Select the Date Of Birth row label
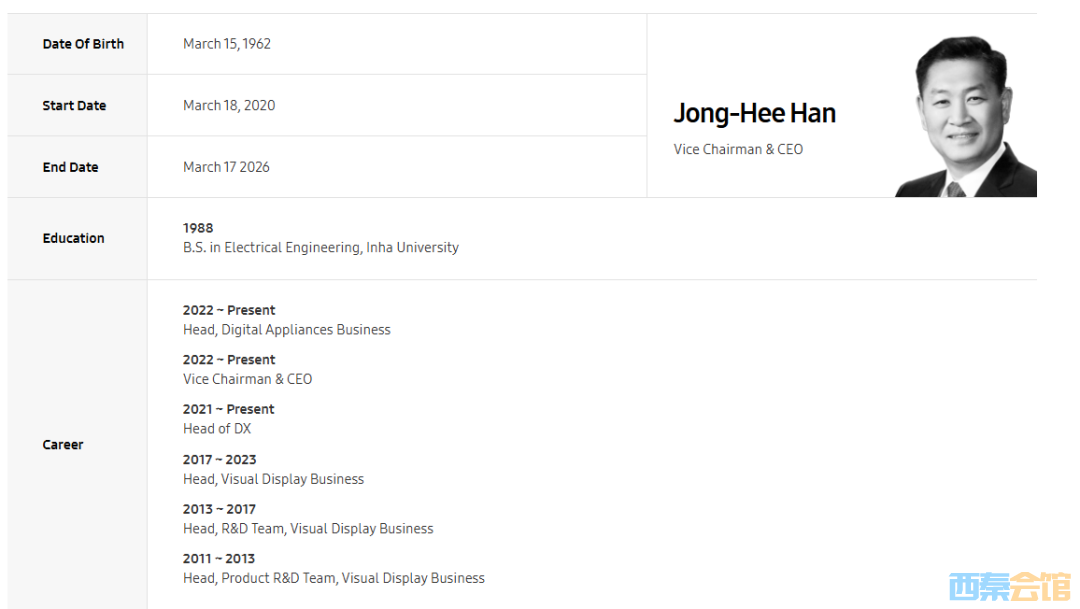 (83, 44)
